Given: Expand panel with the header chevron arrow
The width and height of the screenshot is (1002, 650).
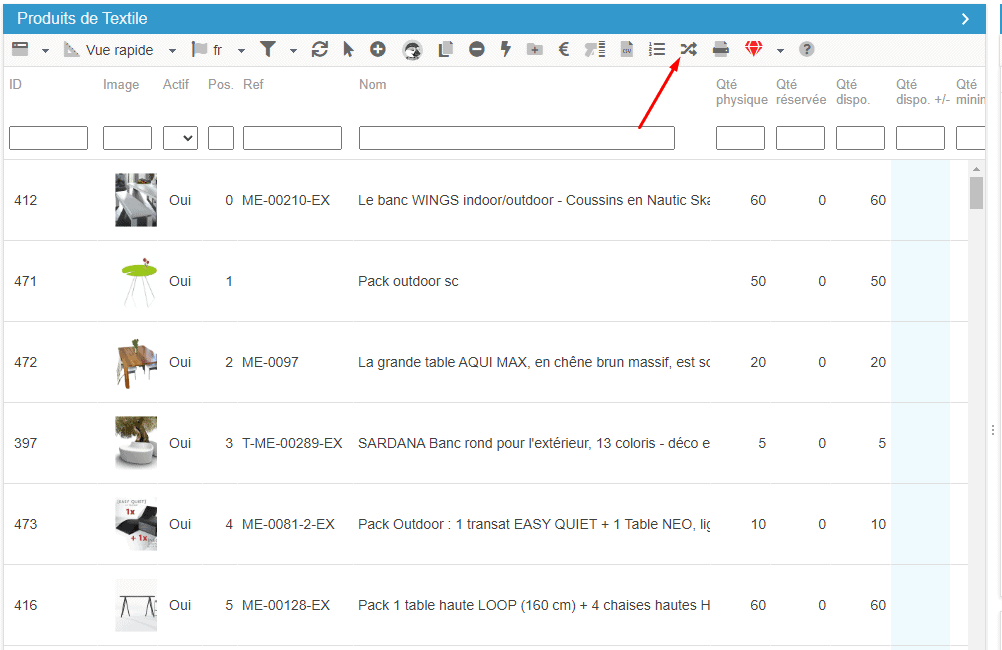Looking at the screenshot, I should click(x=965, y=18).
